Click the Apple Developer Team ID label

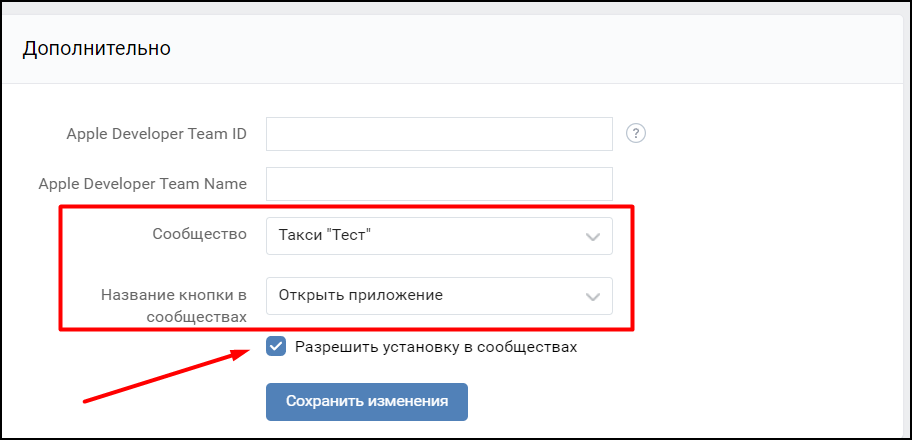click(x=156, y=133)
